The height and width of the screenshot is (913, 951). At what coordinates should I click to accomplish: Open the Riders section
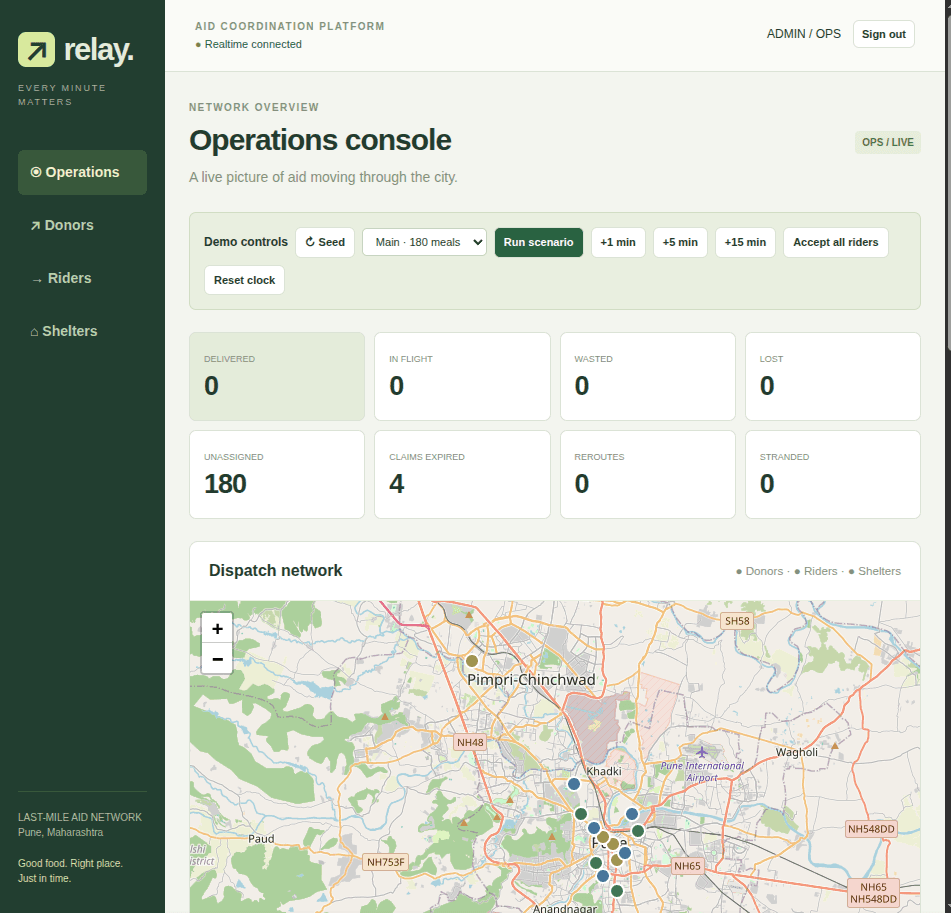tap(82, 278)
